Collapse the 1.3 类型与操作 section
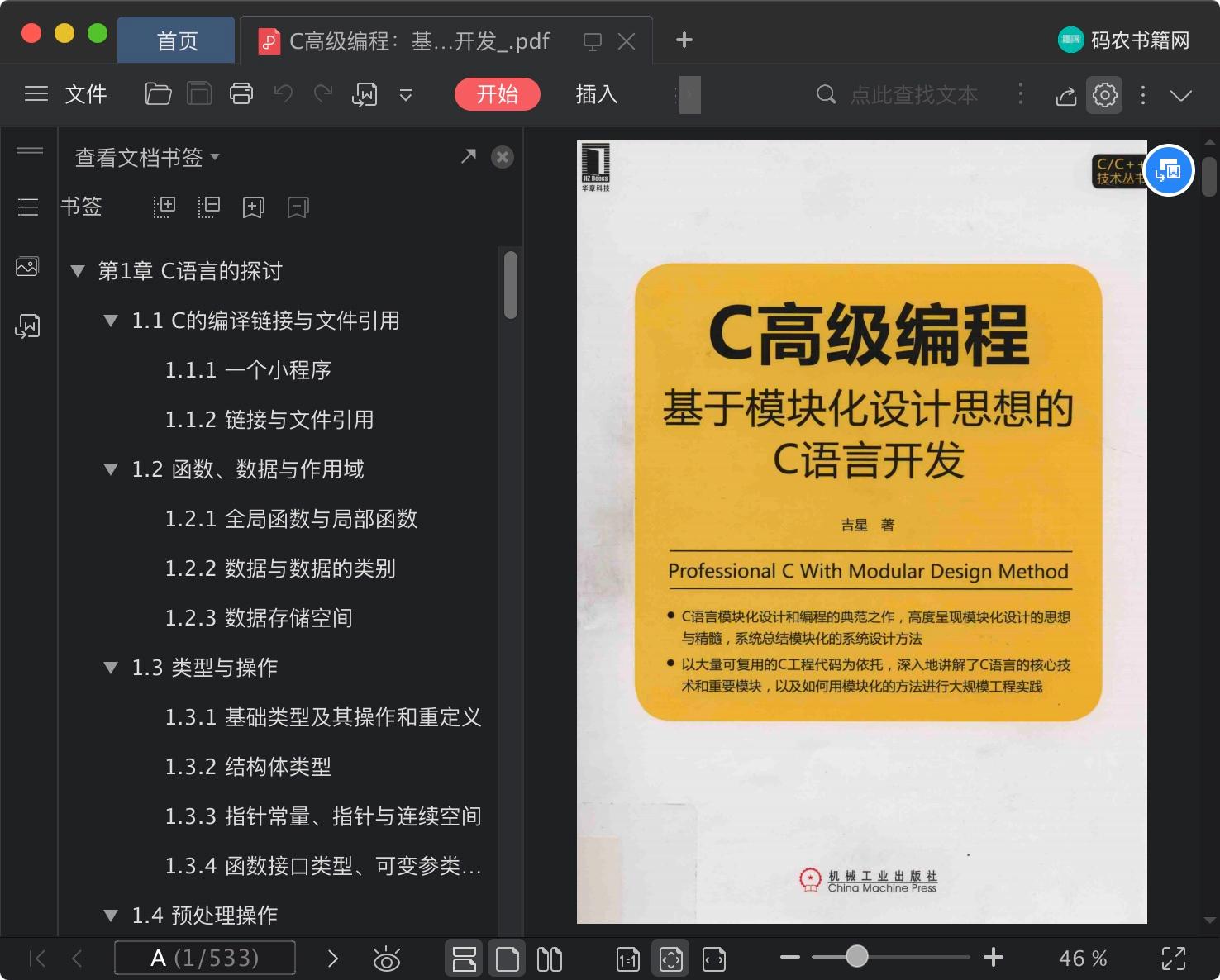 click(111, 668)
